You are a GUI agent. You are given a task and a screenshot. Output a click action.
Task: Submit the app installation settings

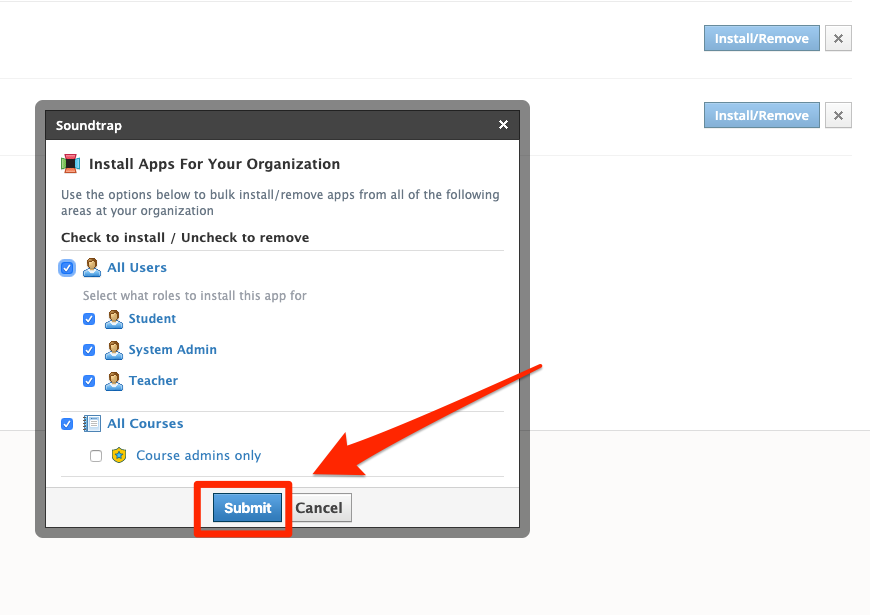pos(247,508)
